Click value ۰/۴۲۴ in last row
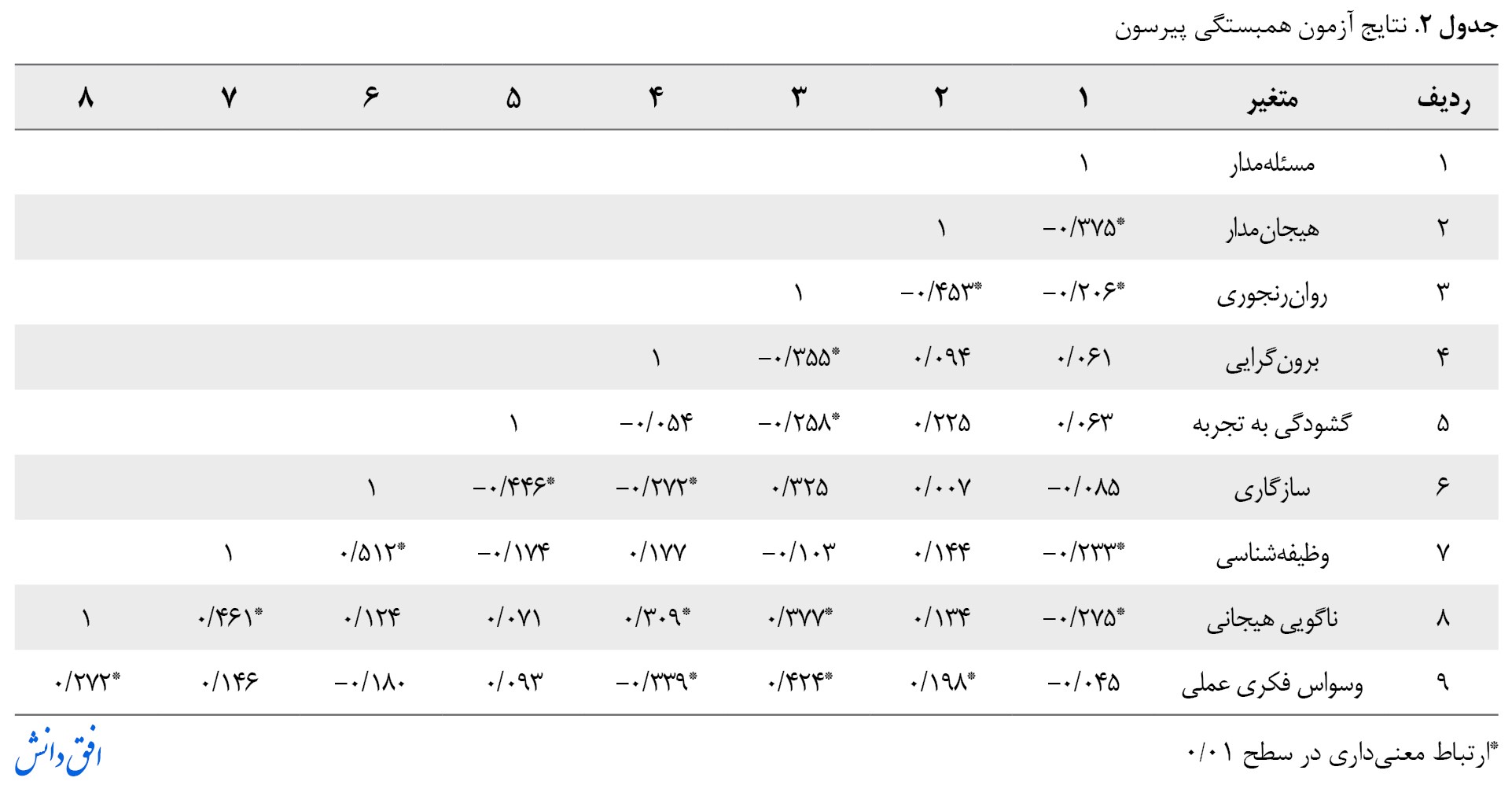This screenshot has height=785, width=1512. click(x=800, y=681)
